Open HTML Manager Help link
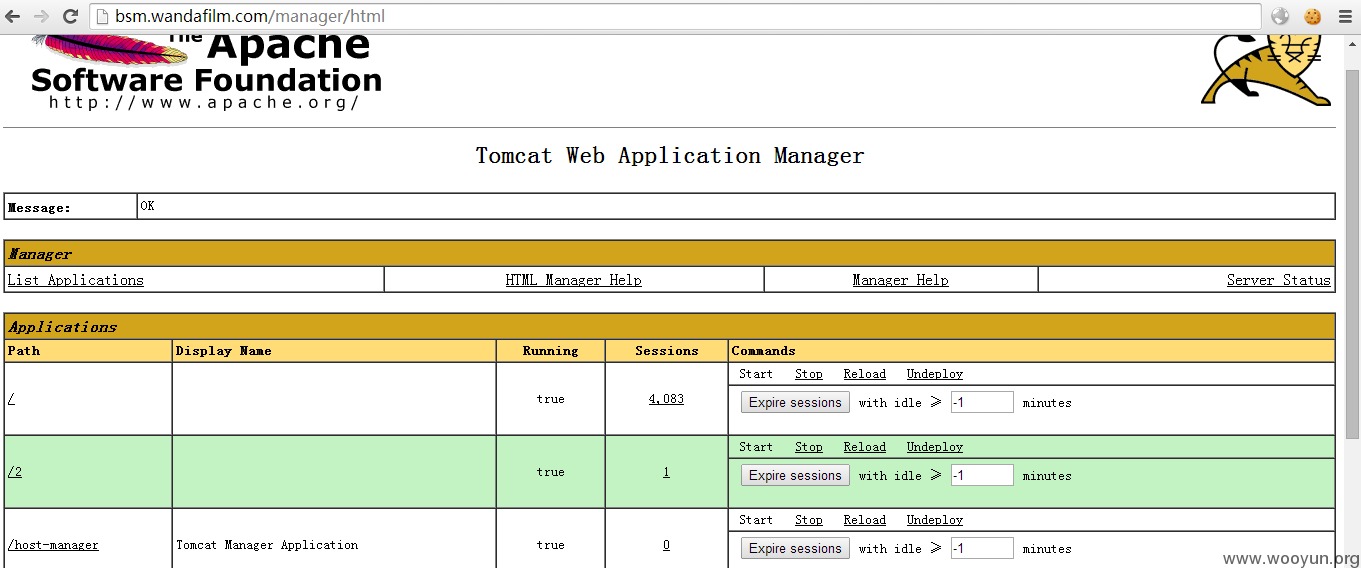This screenshot has height=568, width=1361. click(x=574, y=280)
